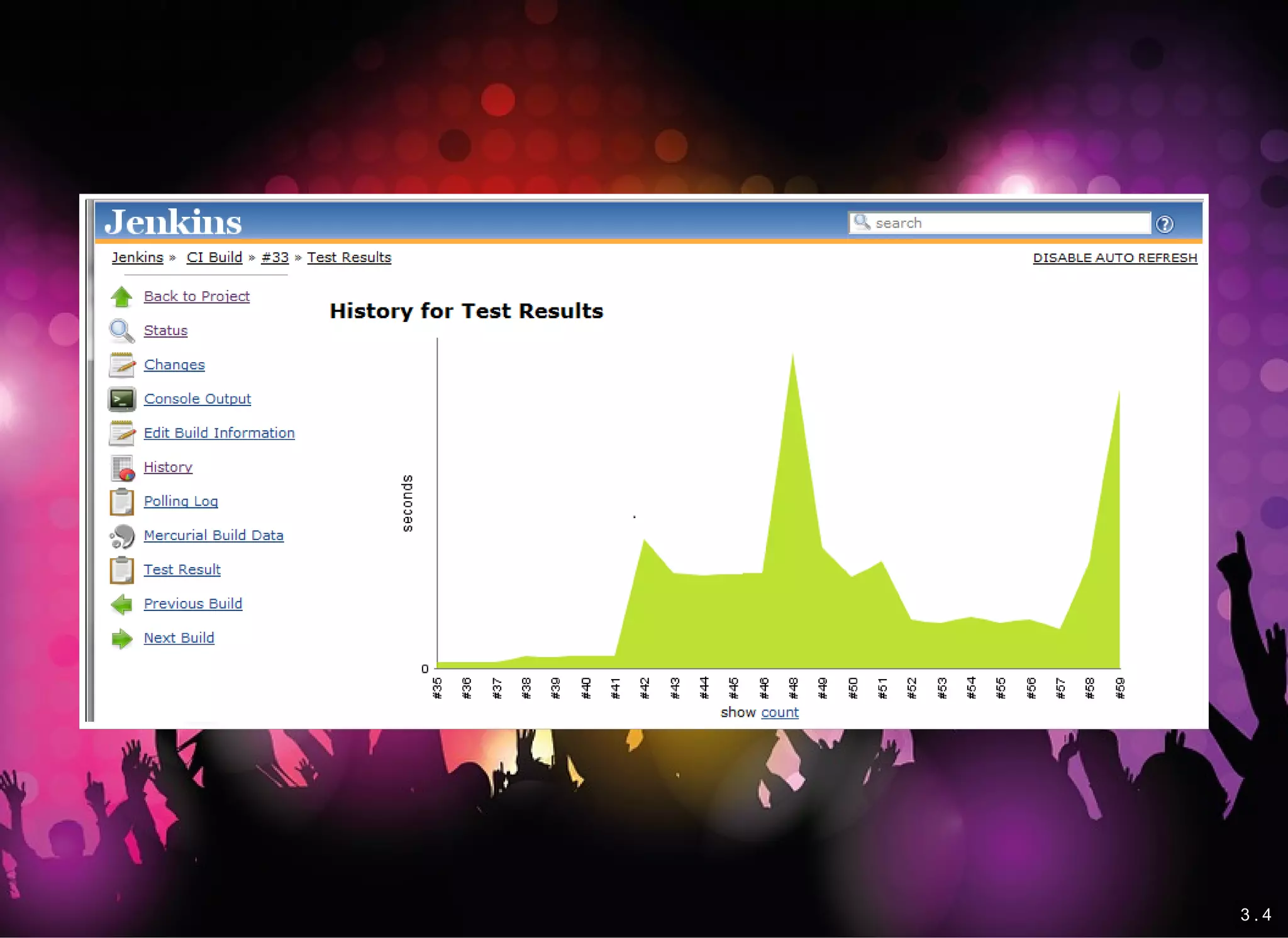Click the green right-arrow Next Build icon
This screenshot has height=938, width=1288.
pyautogui.click(x=121, y=638)
